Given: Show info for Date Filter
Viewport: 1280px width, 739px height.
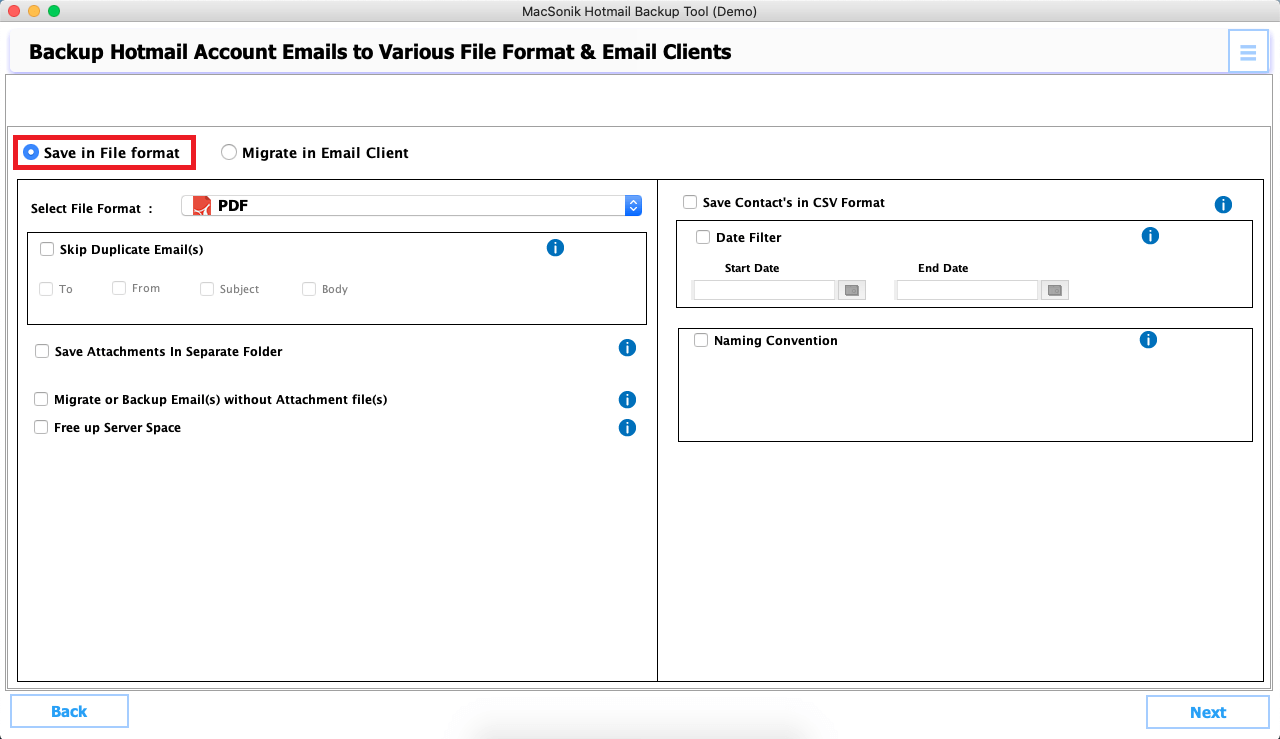Looking at the screenshot, I should click(1150, 236).
